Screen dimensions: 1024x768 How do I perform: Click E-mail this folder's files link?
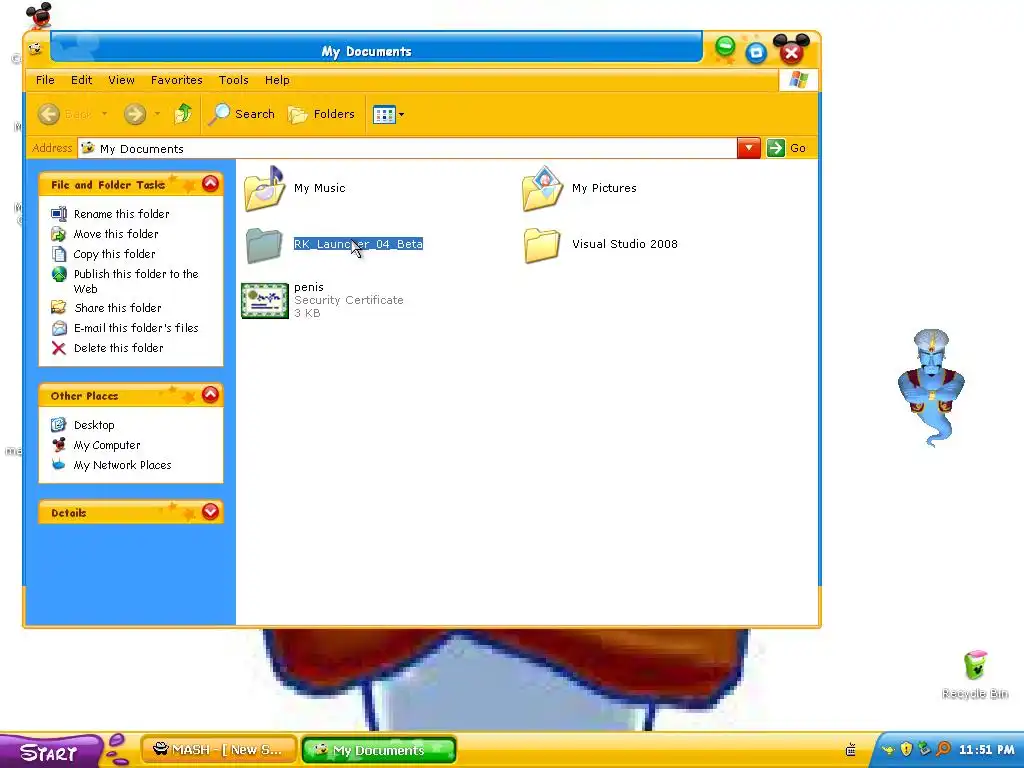(136, 328)
